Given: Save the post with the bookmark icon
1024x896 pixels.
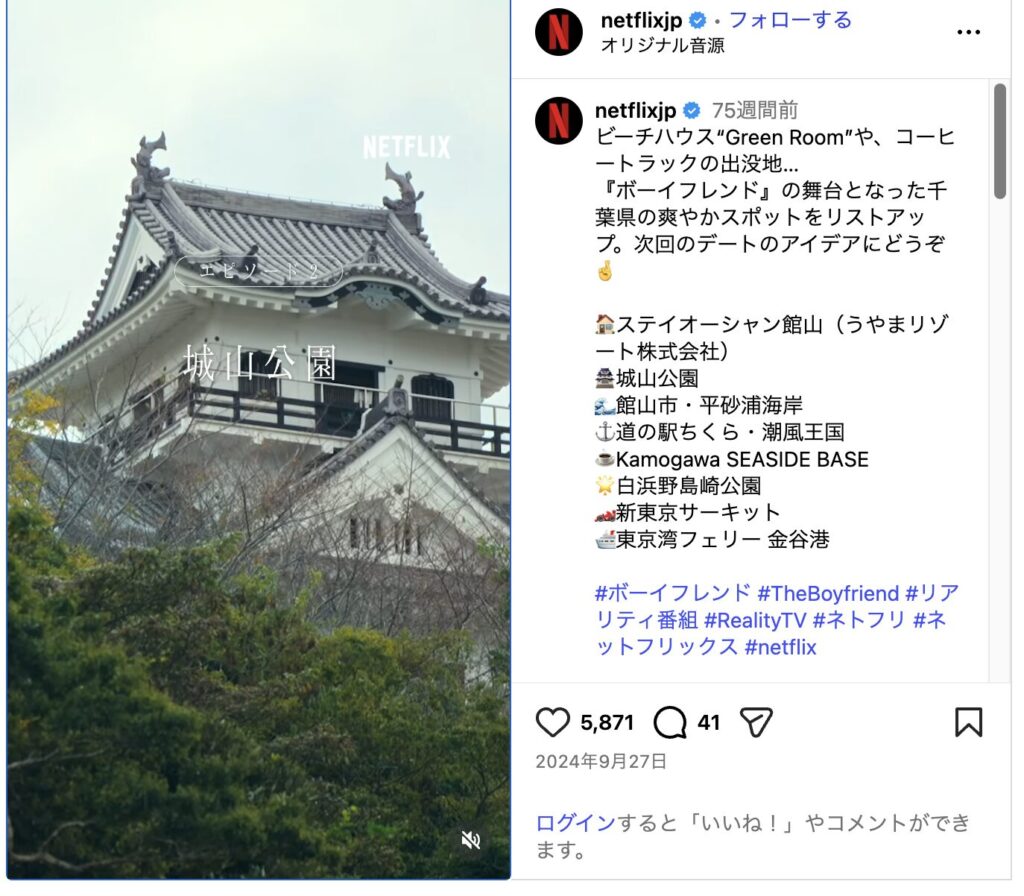Looking at the screenshot, I should coord(968,722).
